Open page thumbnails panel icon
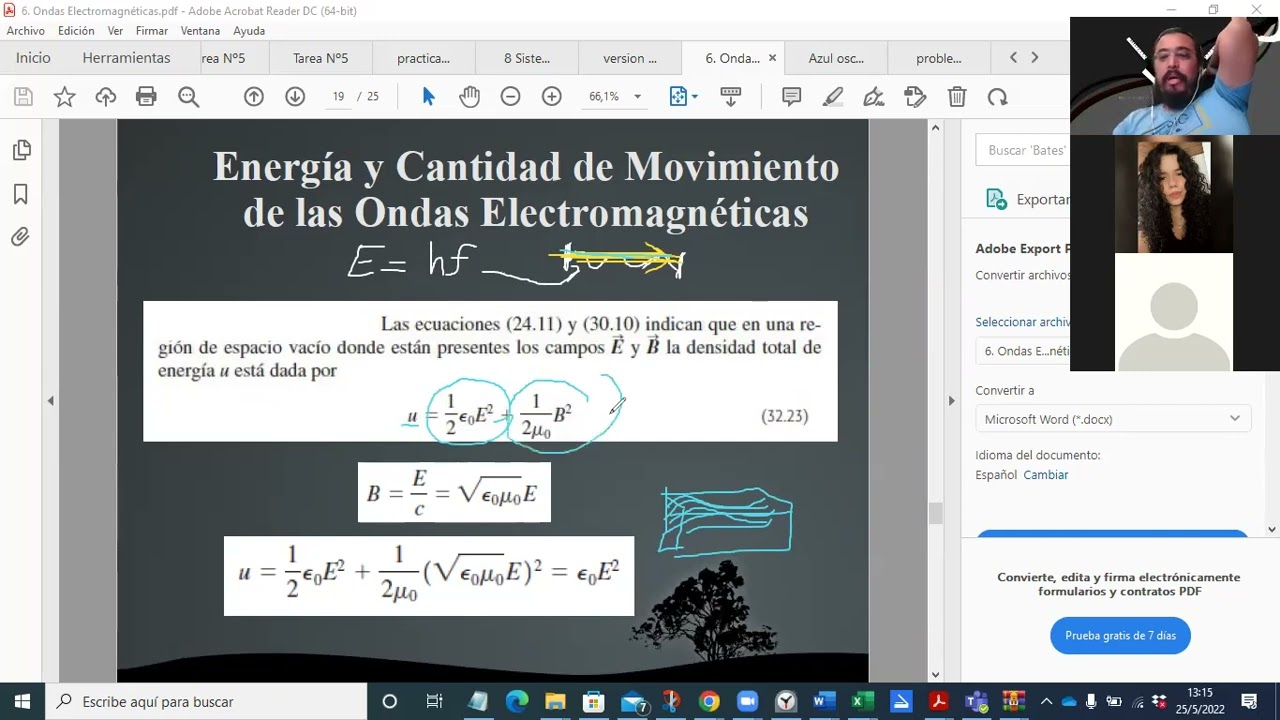The width and height of the screenshot is (1280, 720). pos(21,150)
